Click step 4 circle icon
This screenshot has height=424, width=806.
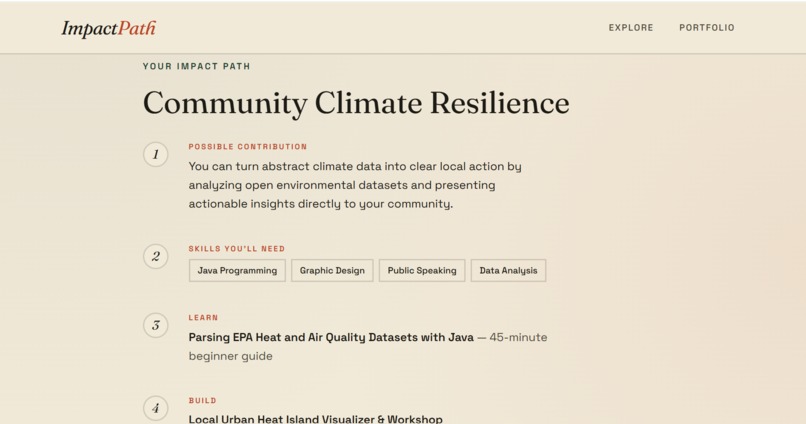[x=156, y=408]
